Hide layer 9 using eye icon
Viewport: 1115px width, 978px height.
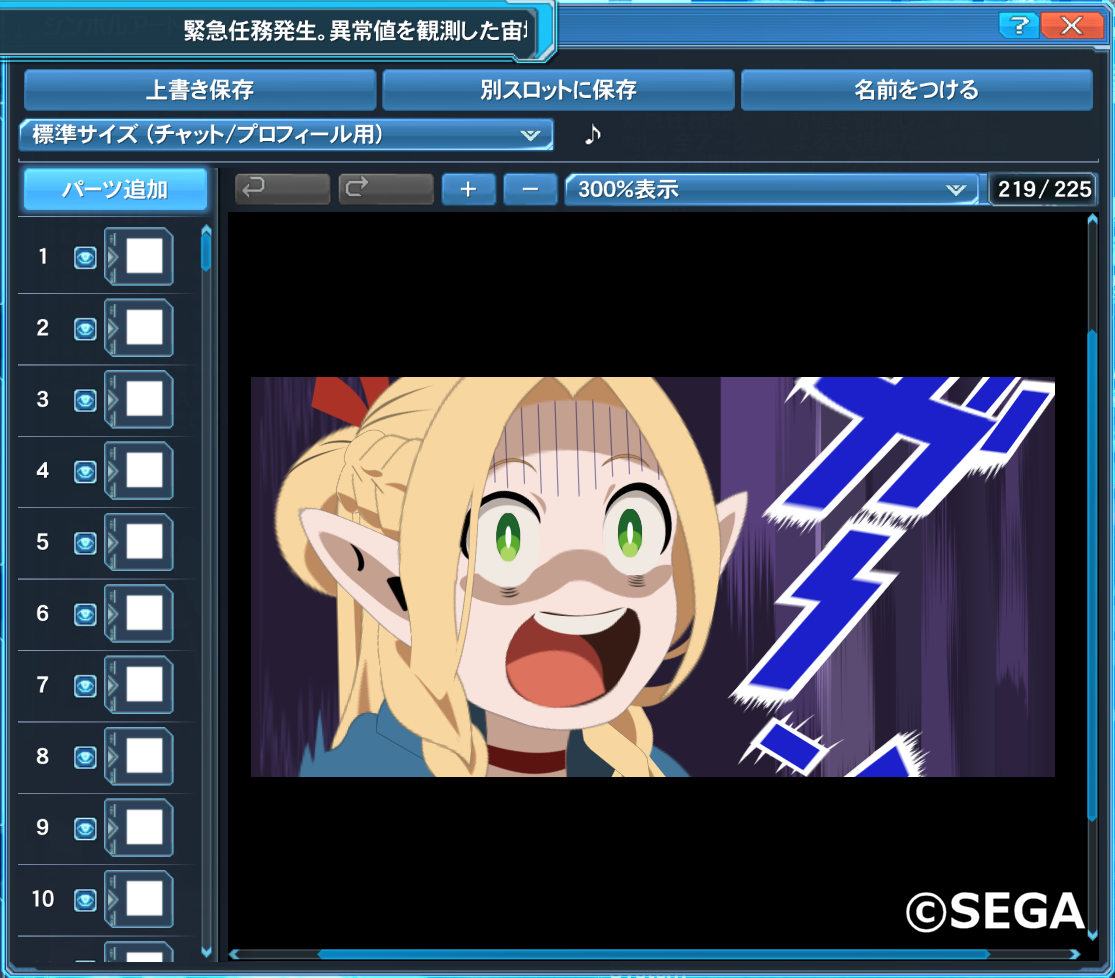click(x=85, y=829)
